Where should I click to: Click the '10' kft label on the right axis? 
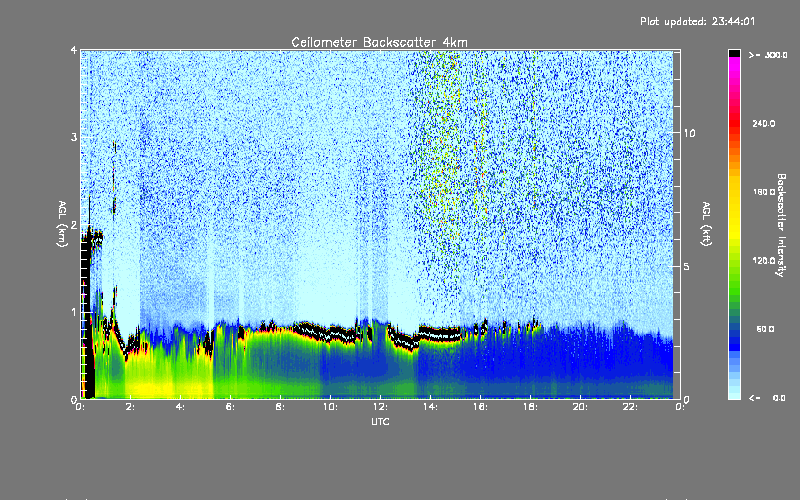click(689, 134)
